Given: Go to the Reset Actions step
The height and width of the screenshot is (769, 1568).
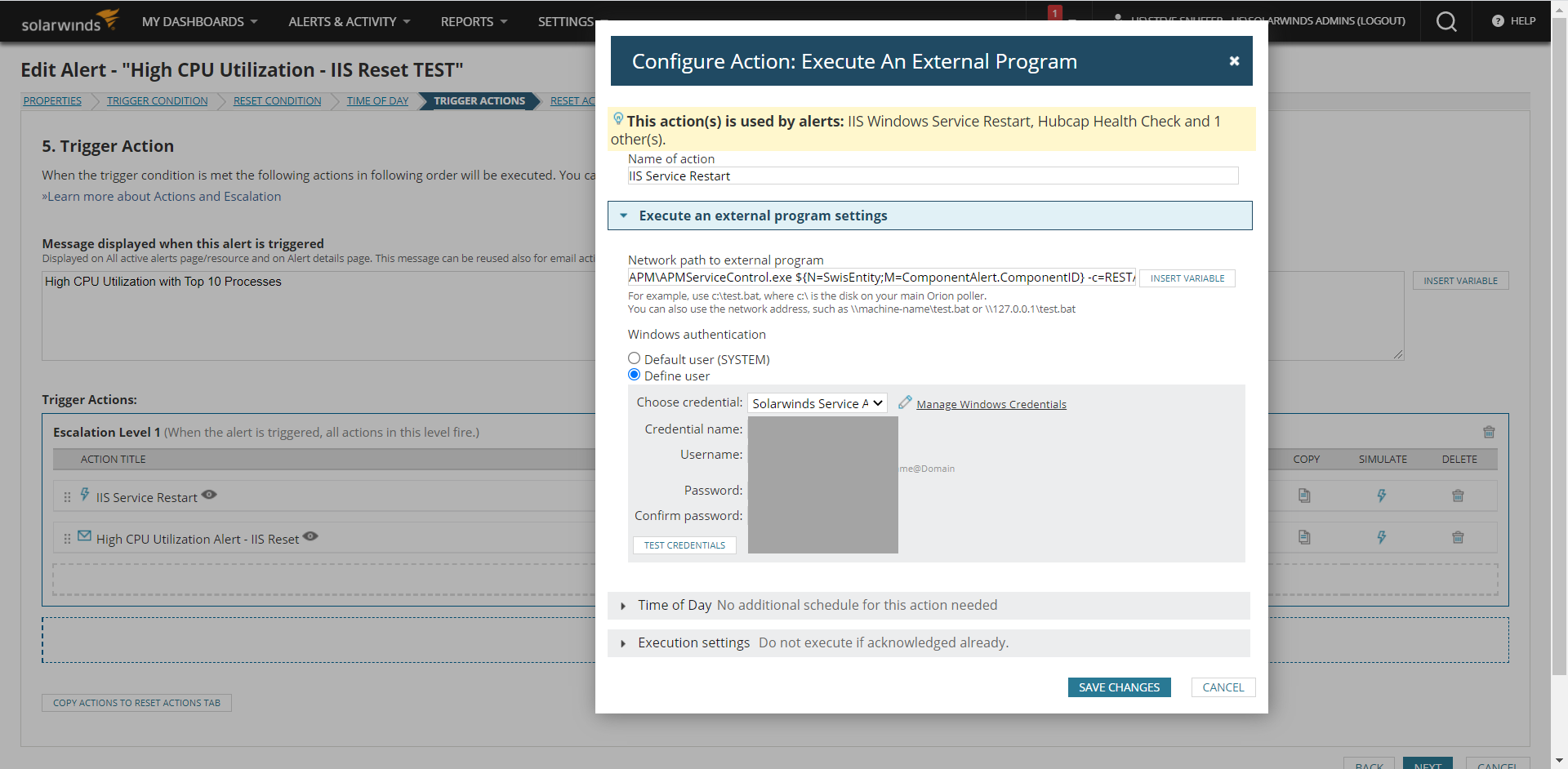Looking at the screenshot, I should click(572, 101).
